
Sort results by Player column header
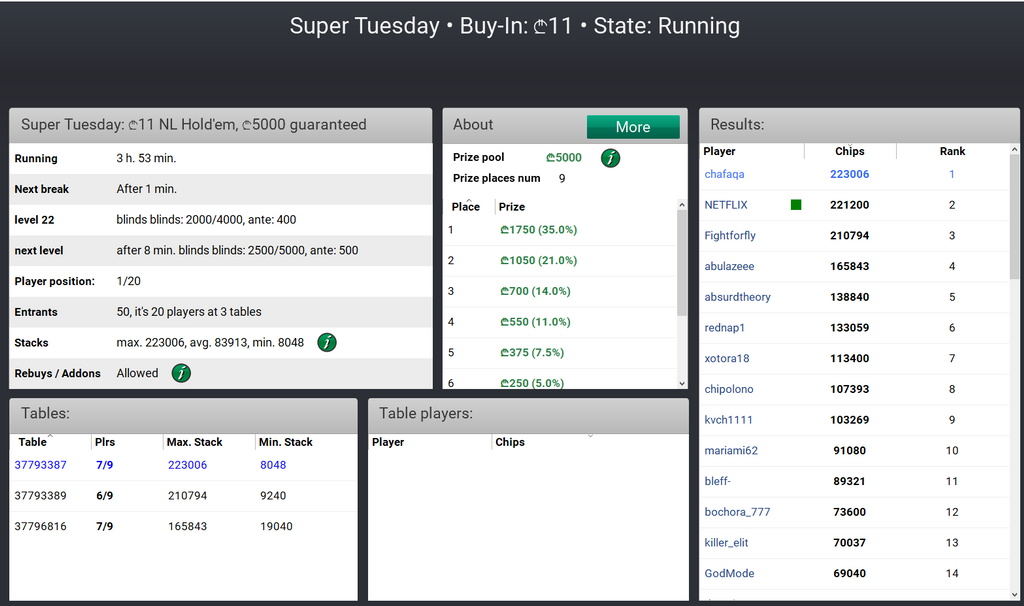tap(719, 151)
